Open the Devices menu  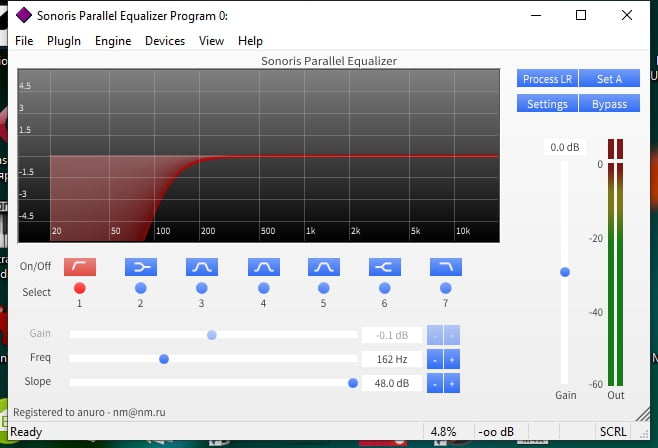tap(165, 41)
